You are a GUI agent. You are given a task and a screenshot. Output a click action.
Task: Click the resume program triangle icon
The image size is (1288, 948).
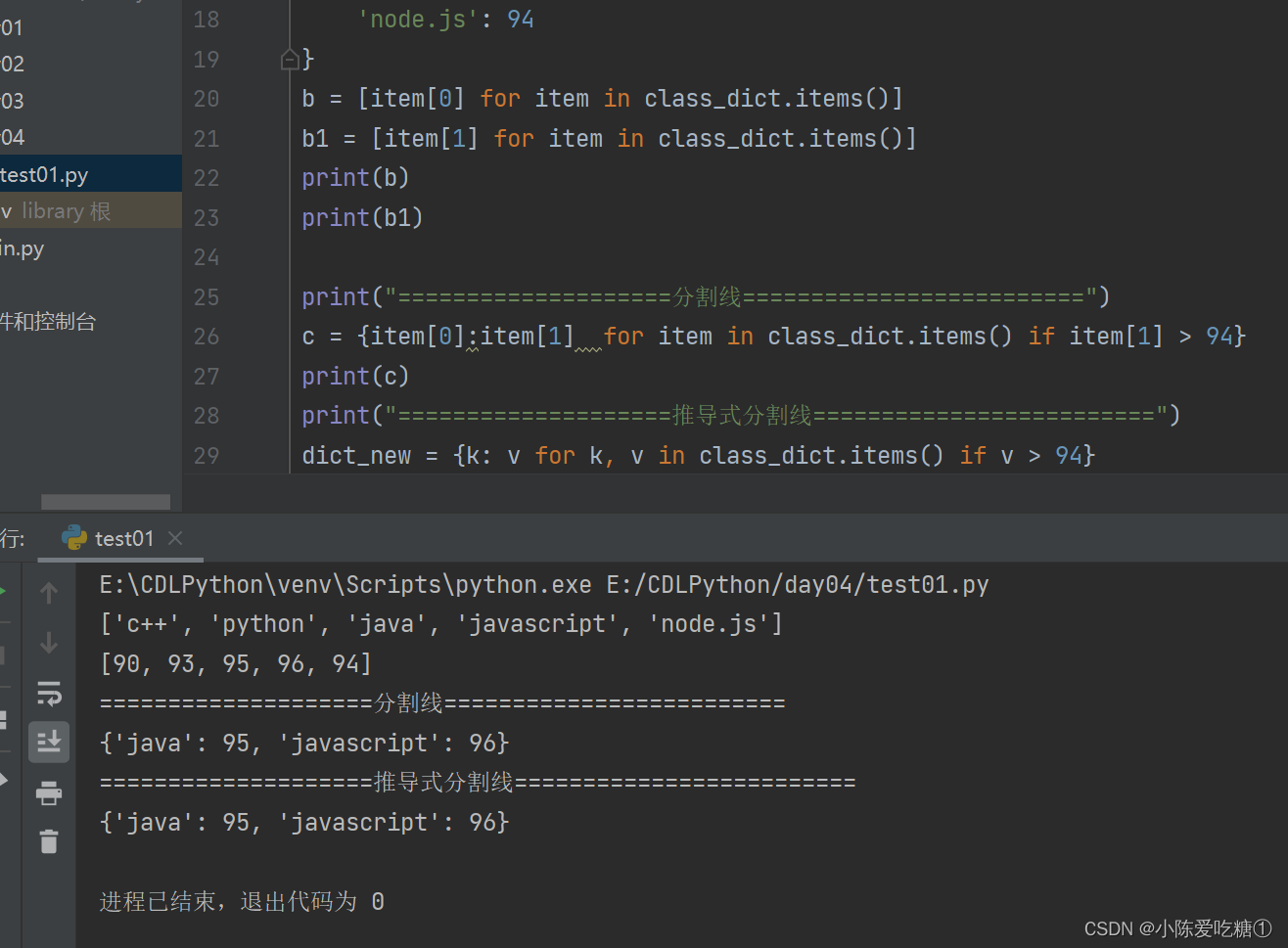3,780
